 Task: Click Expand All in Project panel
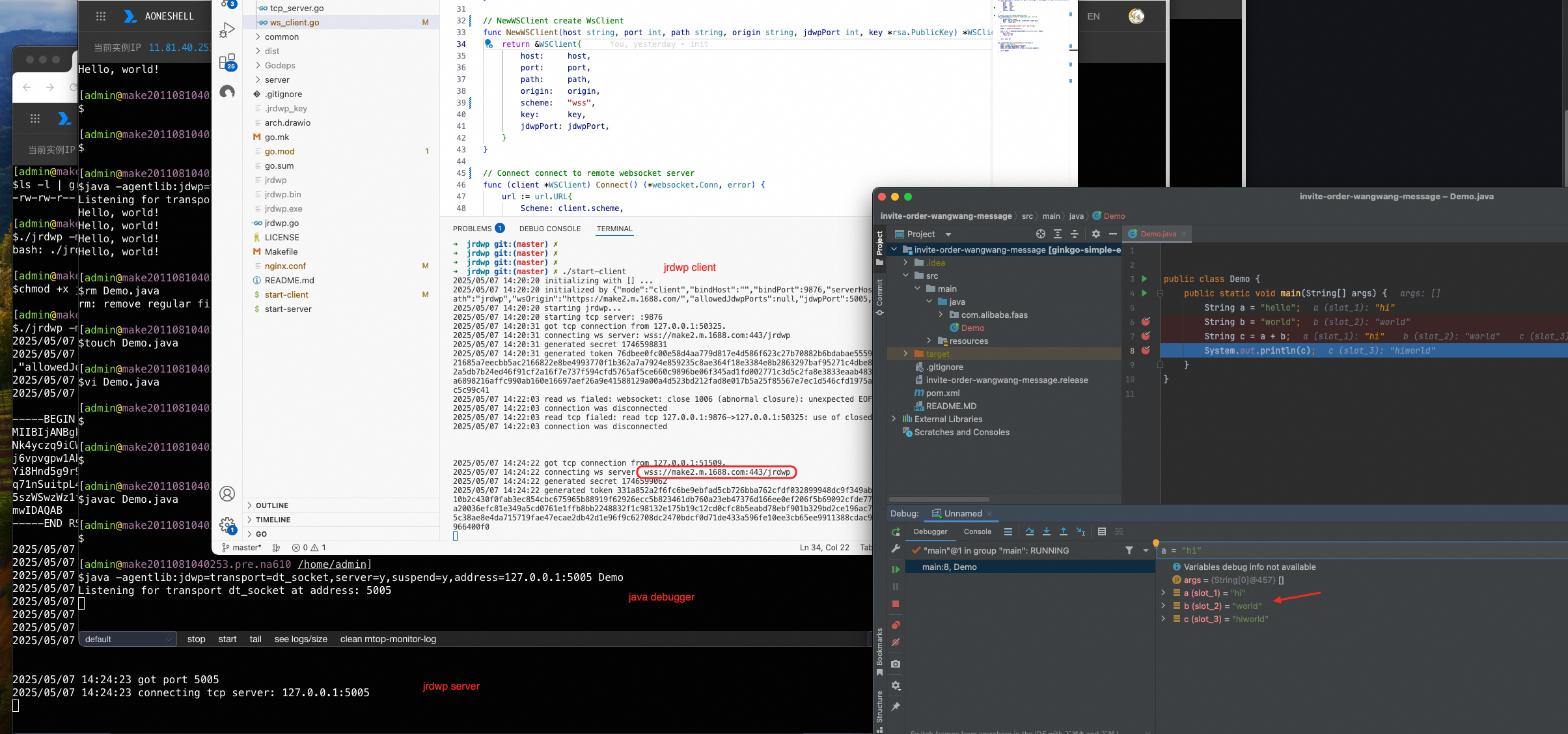1057,234
